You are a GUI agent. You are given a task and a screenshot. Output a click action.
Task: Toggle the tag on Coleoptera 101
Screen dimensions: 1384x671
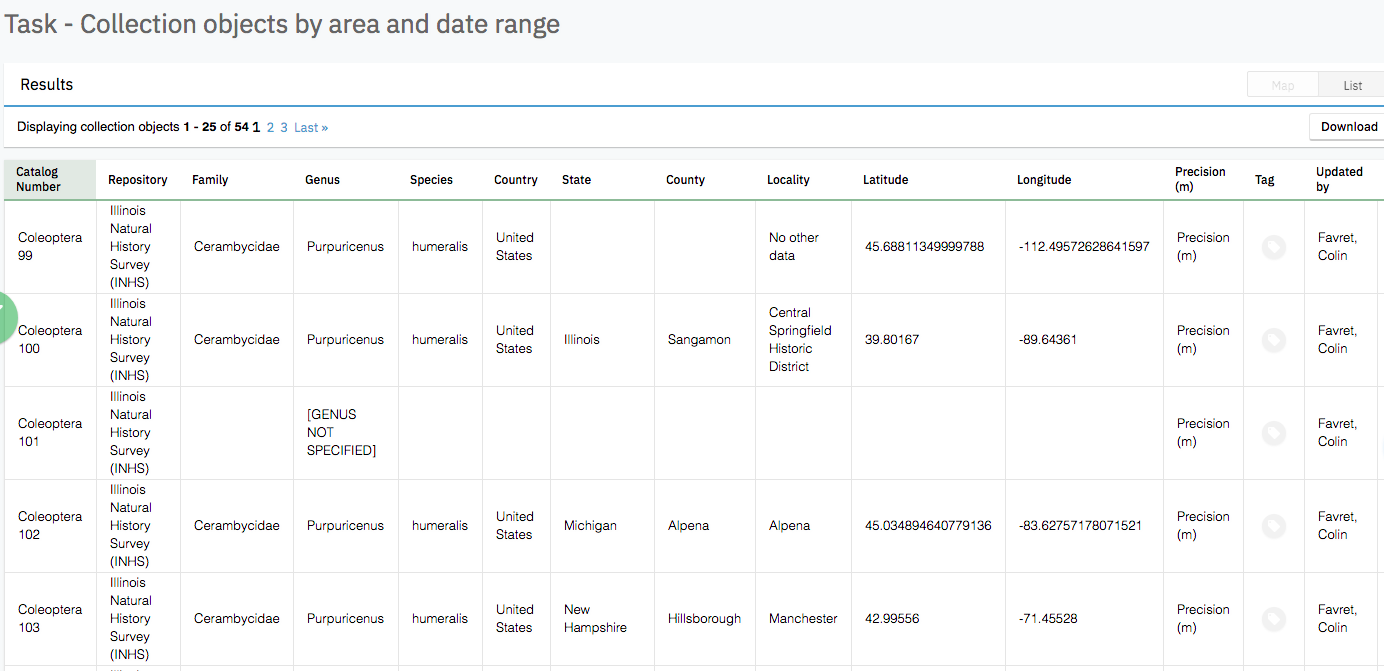tap(1274, 433)
